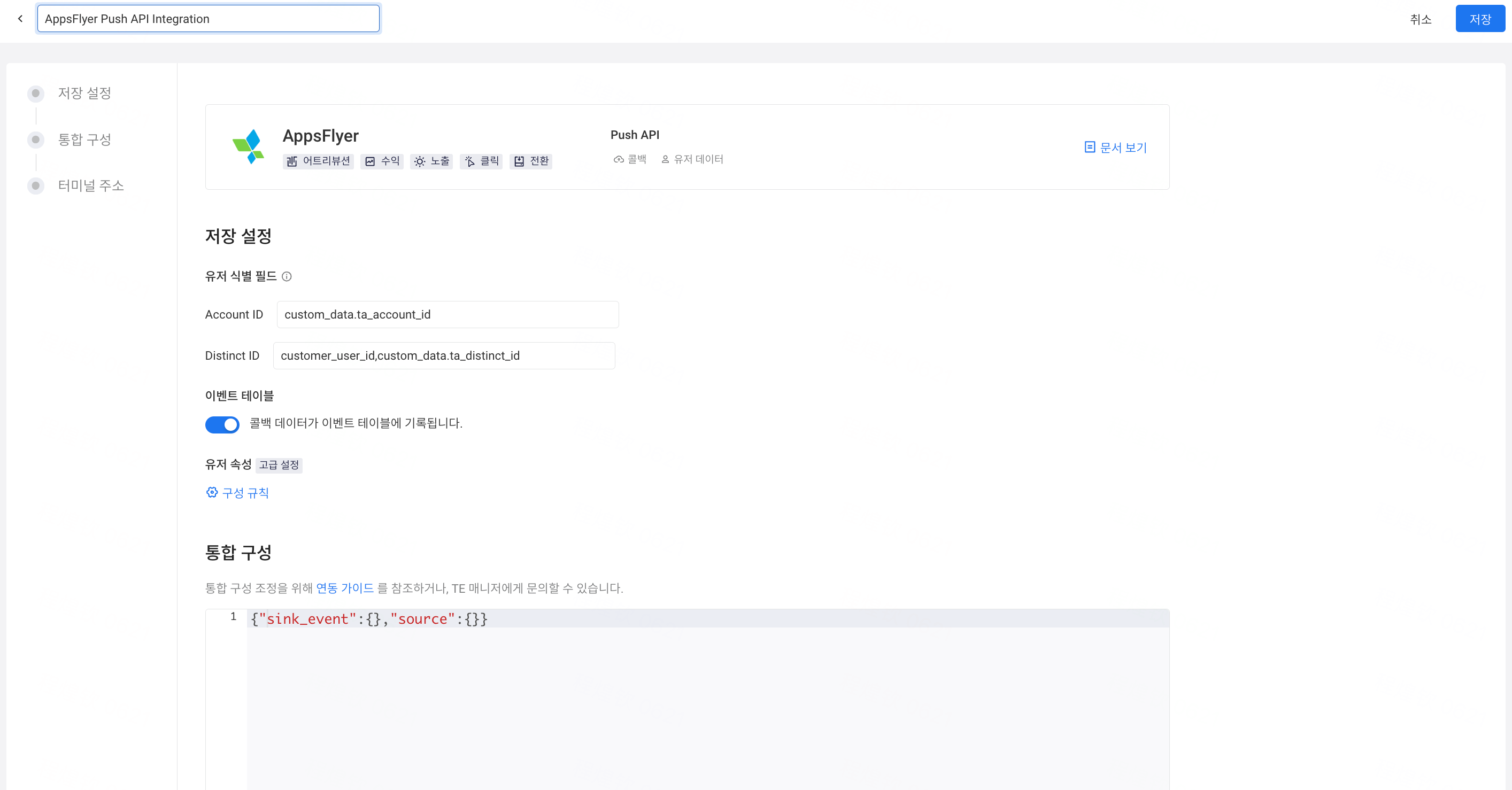Image resolution: width=1512 pixels, height=790 pixels.
Task: Click the 통합 구성 section heading
Action: tap(238, 552)
